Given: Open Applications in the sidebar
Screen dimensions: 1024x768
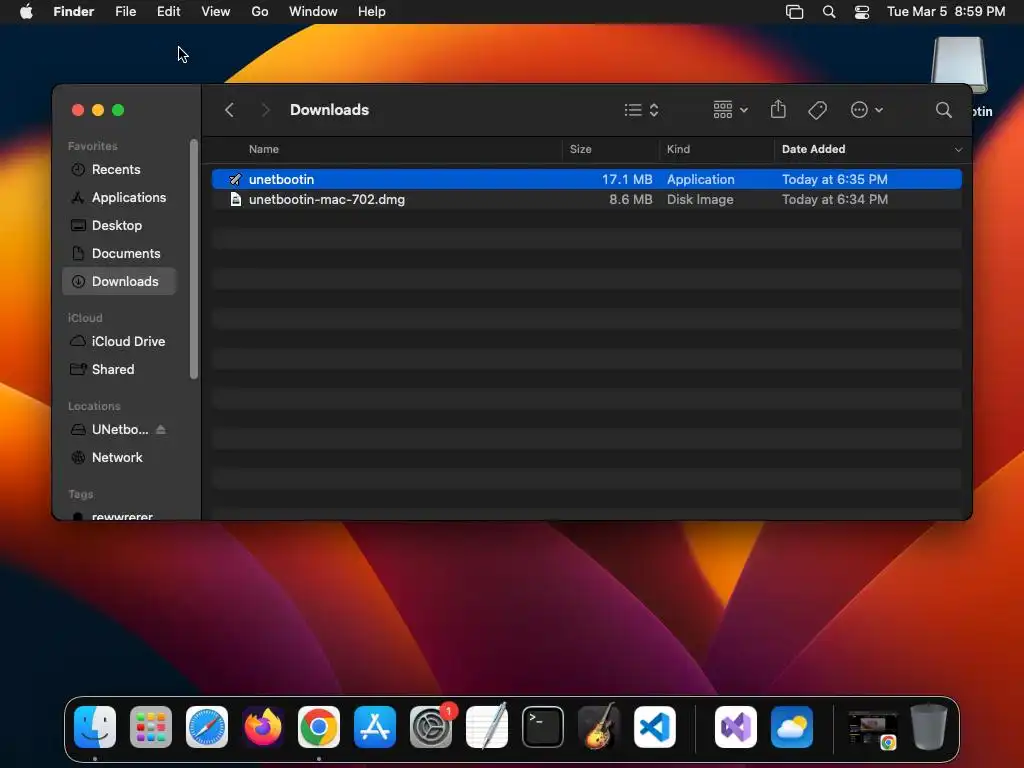Looking at the screenshot, I should (x=119, y=197).
